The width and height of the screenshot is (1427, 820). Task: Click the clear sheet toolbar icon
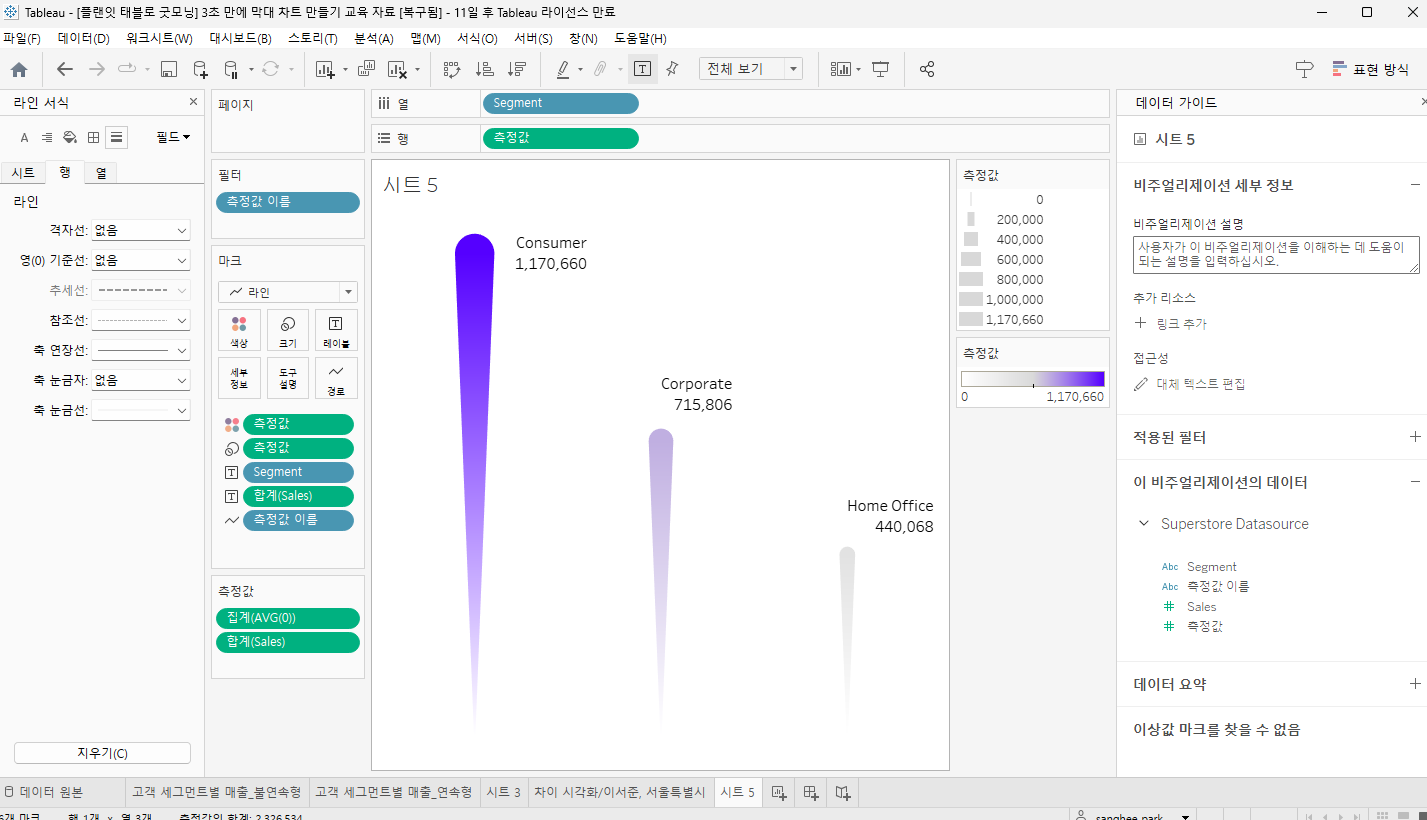397,69
